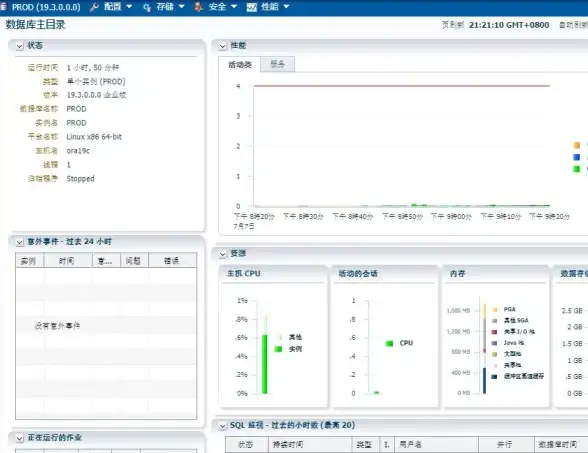Collapse the 性能 panel section
The height and width of the screenshot is (453, 588).
[x=223, y=46]
